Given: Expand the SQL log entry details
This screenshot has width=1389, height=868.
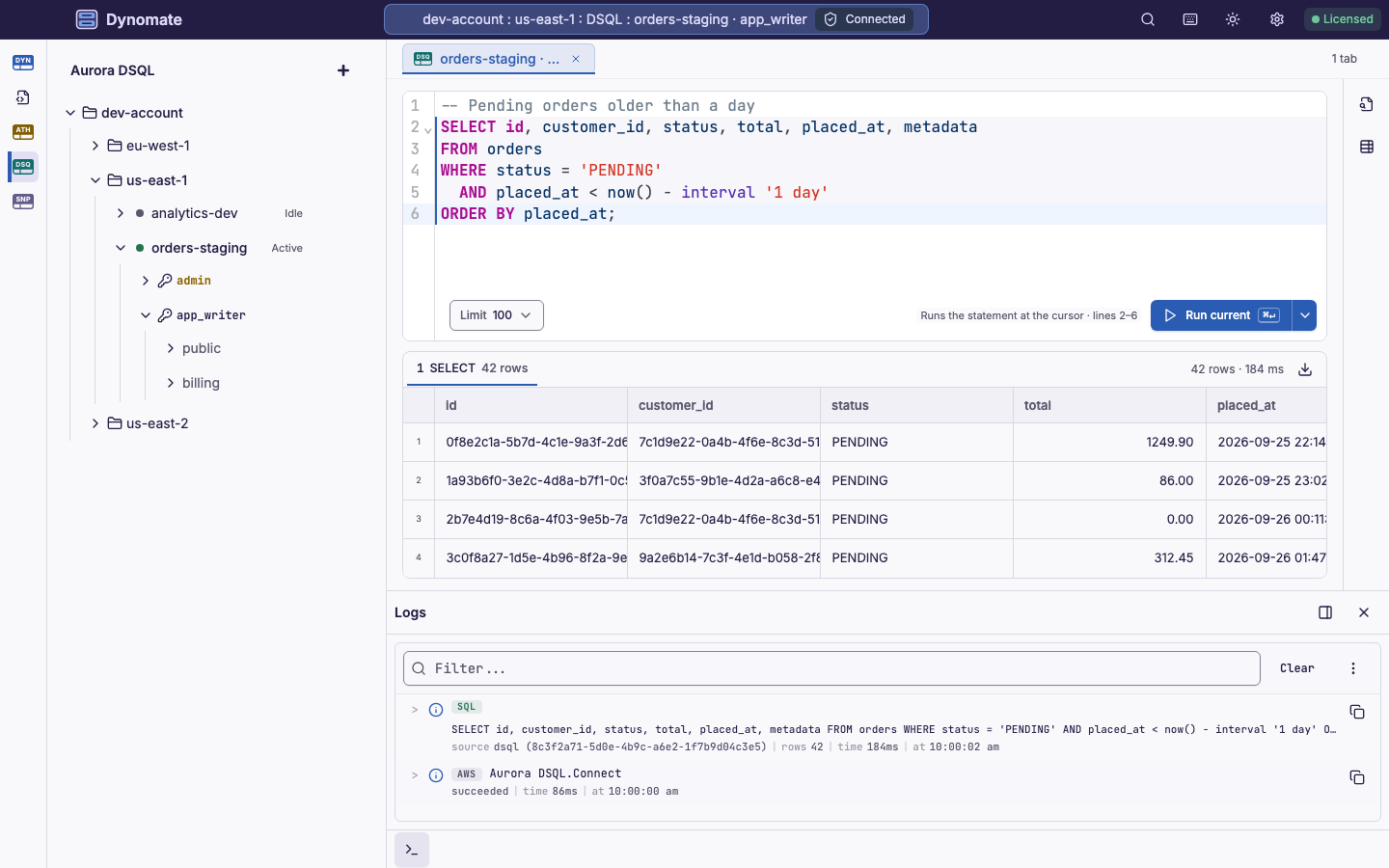Looking at the screenshot, I should point(415,710).
